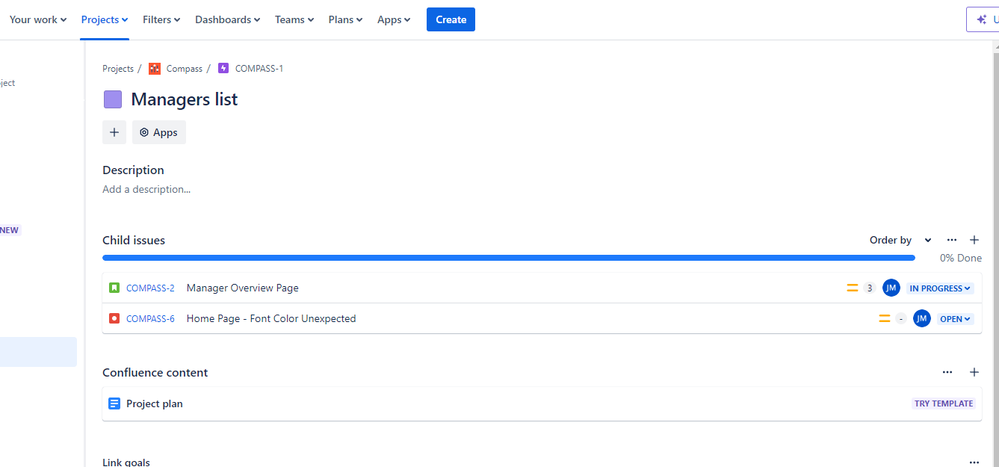The image size is (999, 467).
Task: Click Home Page - Font Color Unexpected summary
Action: click(x=271, y=319)
